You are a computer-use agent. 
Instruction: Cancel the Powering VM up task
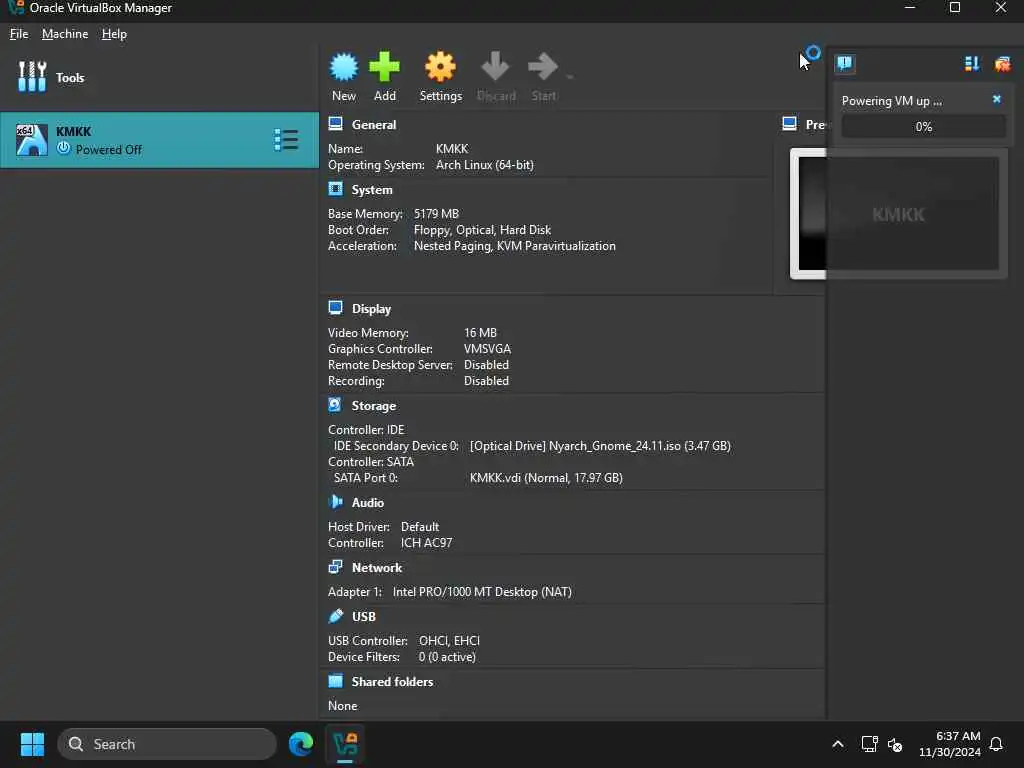997,99
